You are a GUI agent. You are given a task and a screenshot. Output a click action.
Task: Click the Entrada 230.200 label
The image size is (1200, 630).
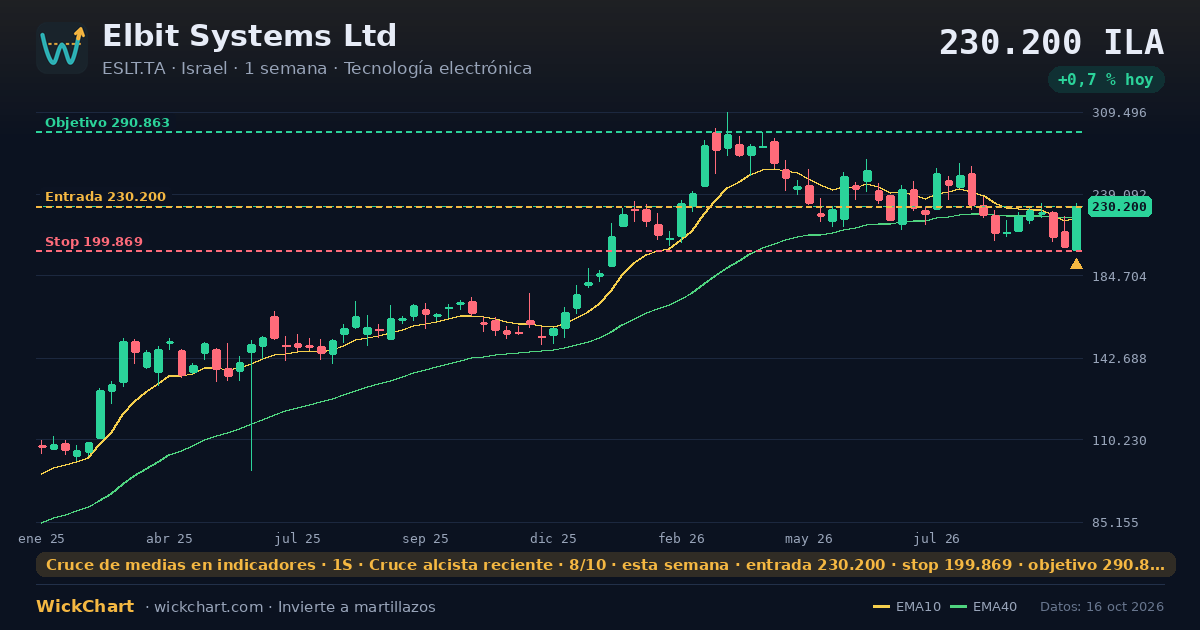click(105, 197)
